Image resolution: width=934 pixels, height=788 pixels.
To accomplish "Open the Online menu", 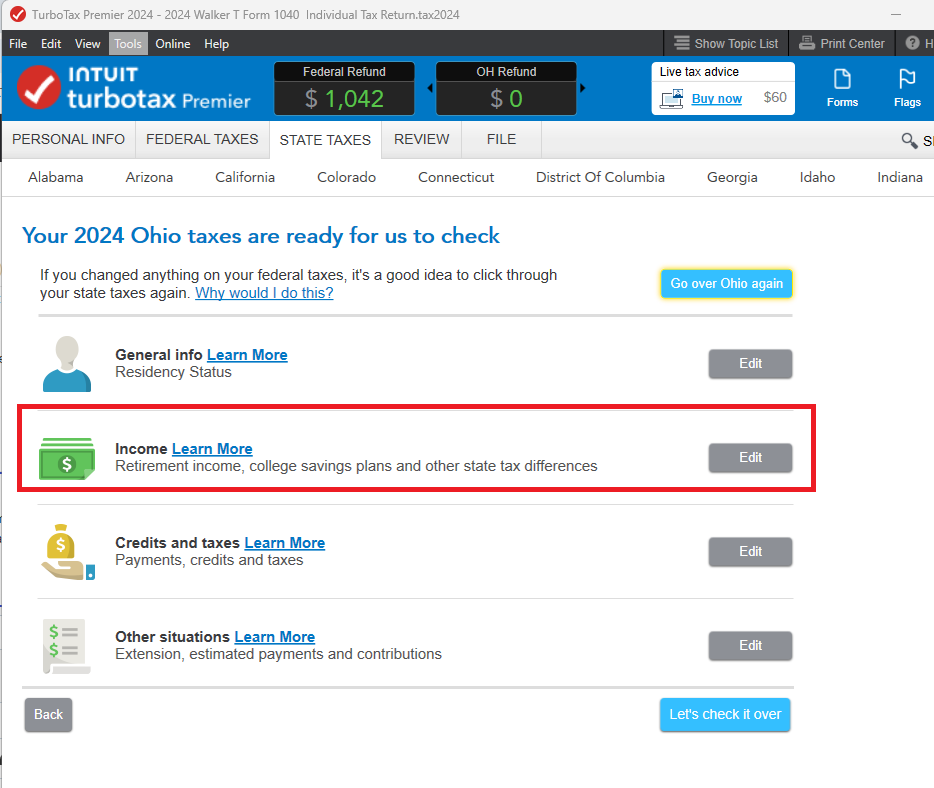I will (x=173, y=43).
